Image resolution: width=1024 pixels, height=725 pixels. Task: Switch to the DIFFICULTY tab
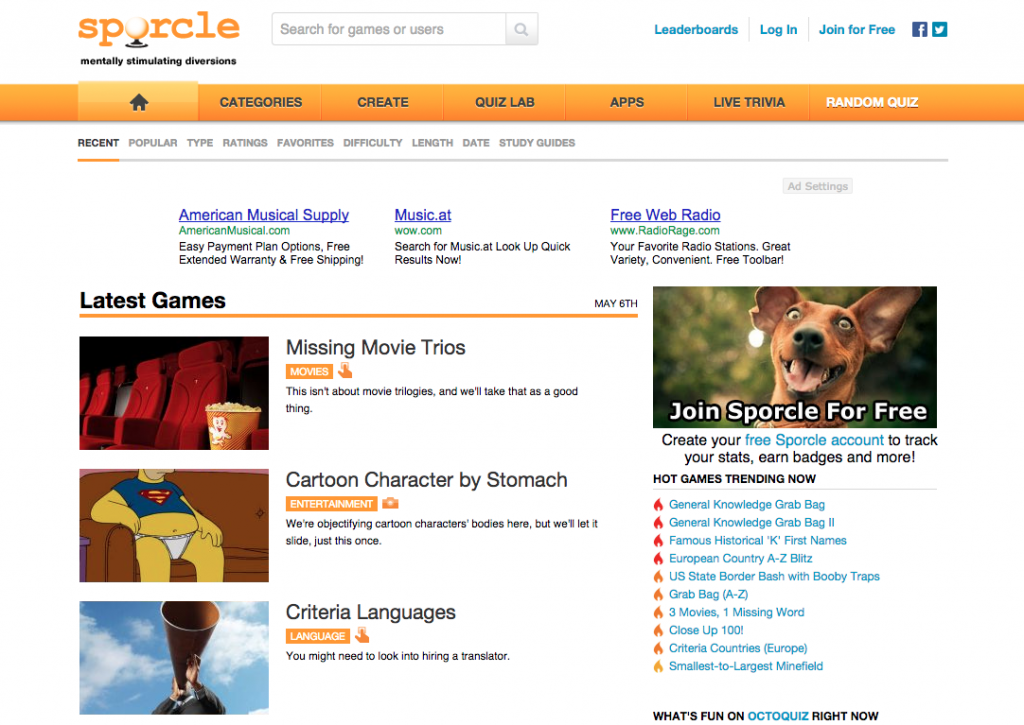(373, 143)
